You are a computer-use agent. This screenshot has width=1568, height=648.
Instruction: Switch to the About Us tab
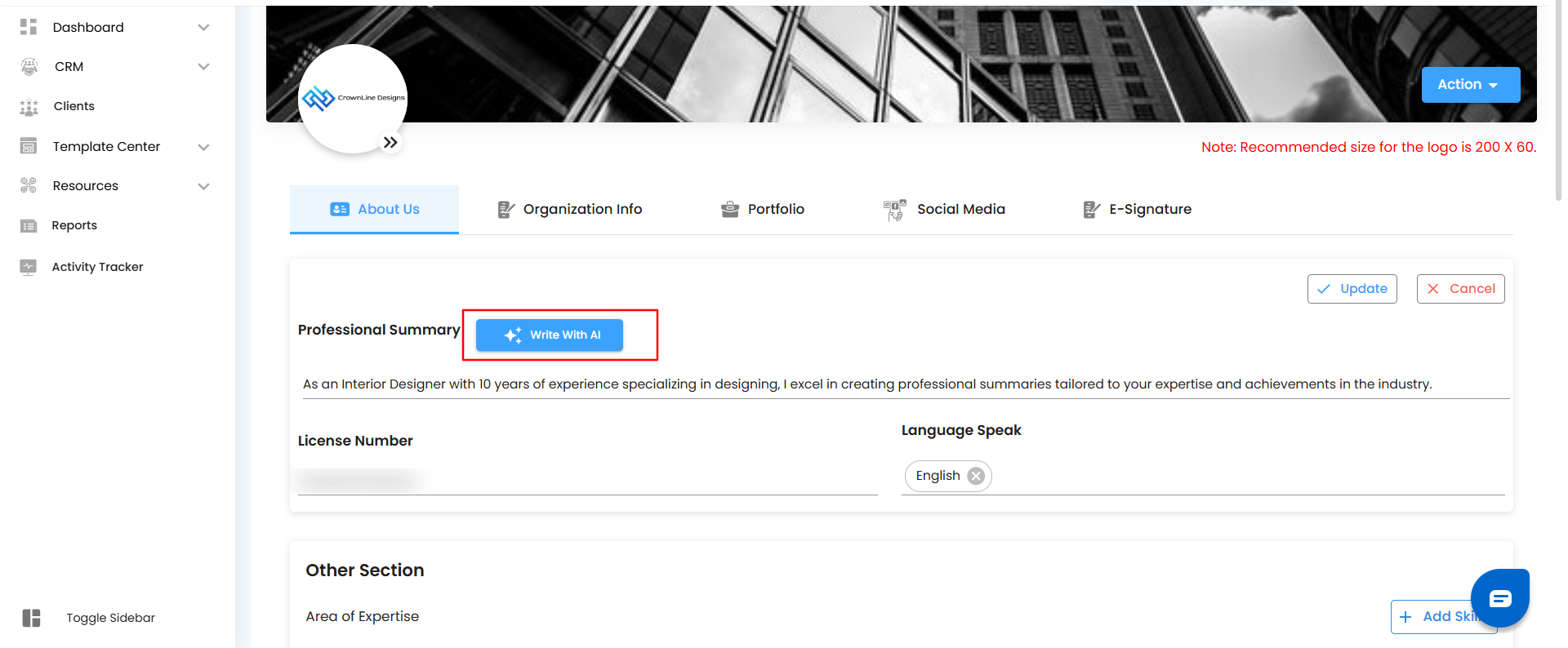tap(374, 209)
